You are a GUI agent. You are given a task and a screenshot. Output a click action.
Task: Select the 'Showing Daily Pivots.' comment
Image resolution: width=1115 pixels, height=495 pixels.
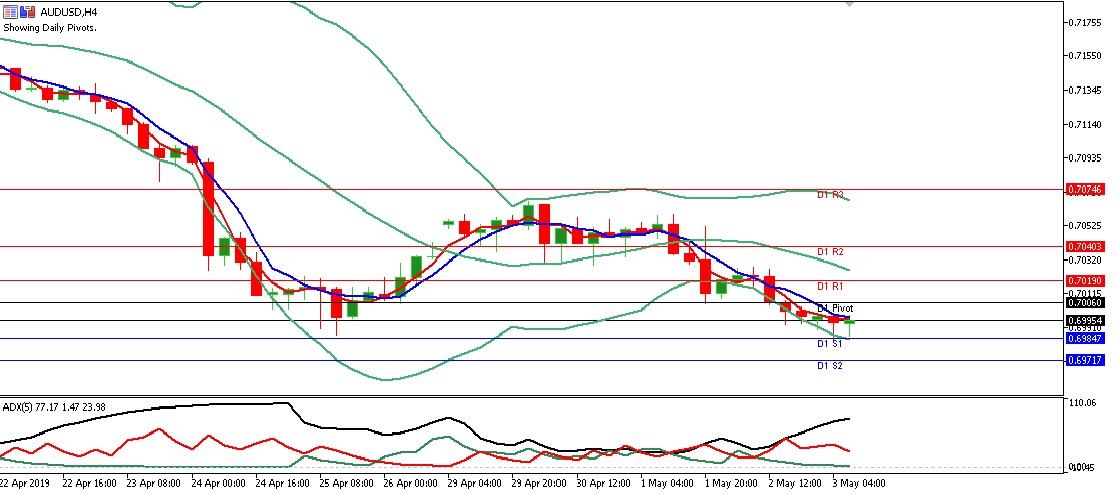pyautogui.click(x=50, y=28)
